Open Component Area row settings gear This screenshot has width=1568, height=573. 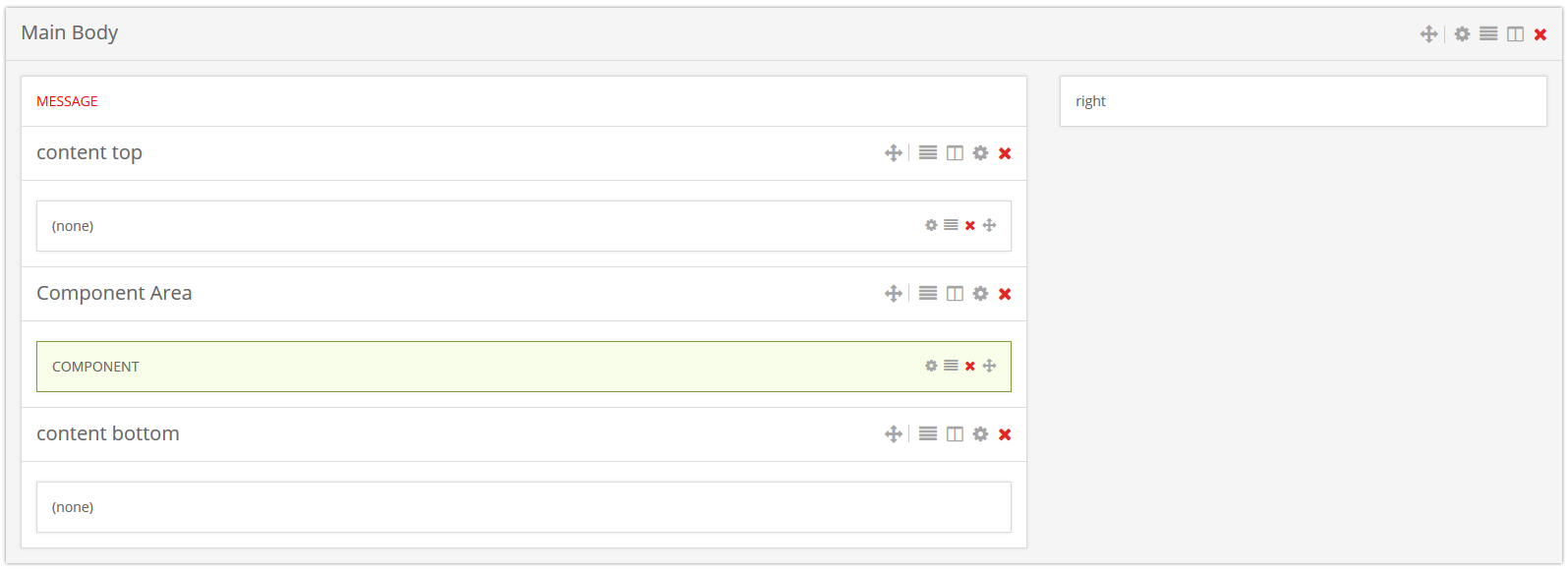[x=980, y=294]
